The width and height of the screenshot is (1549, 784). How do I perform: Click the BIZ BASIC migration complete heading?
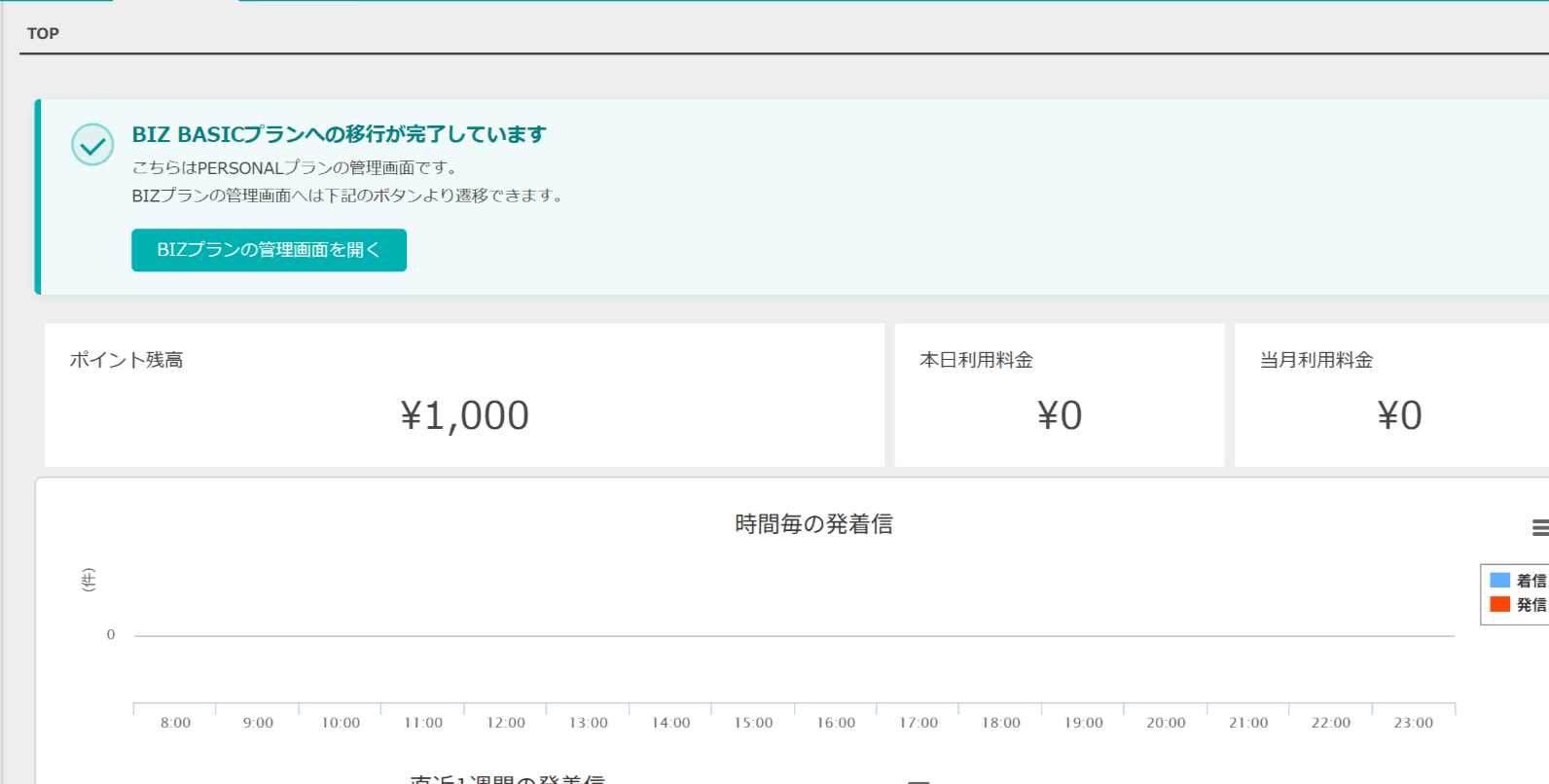tap(339, 134)
